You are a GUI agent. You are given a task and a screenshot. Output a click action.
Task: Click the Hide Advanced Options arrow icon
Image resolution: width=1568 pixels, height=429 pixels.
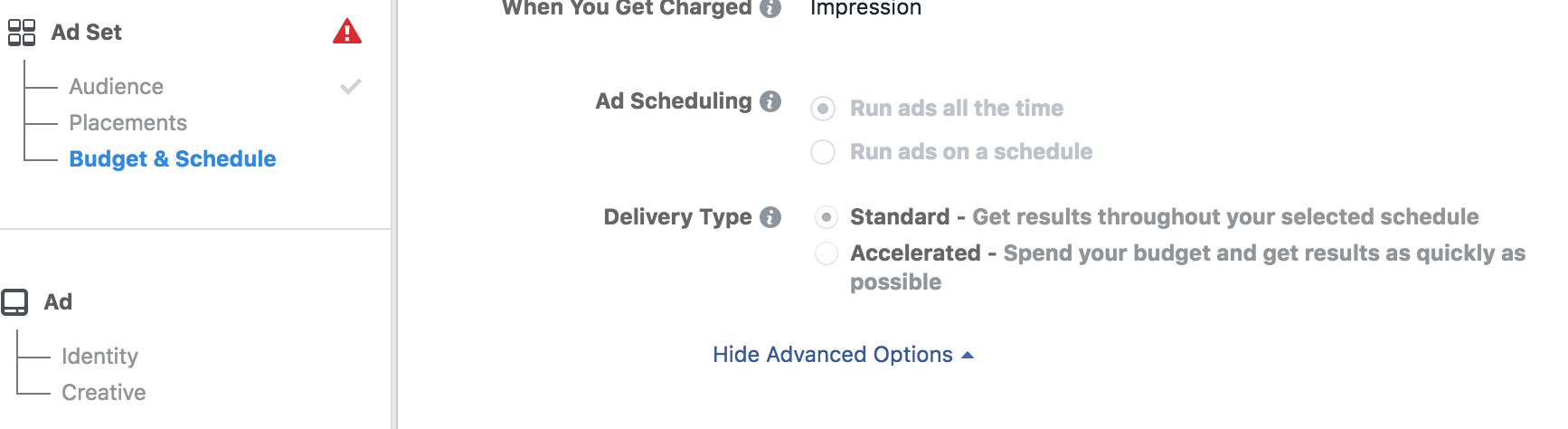(x=968, y=355)
